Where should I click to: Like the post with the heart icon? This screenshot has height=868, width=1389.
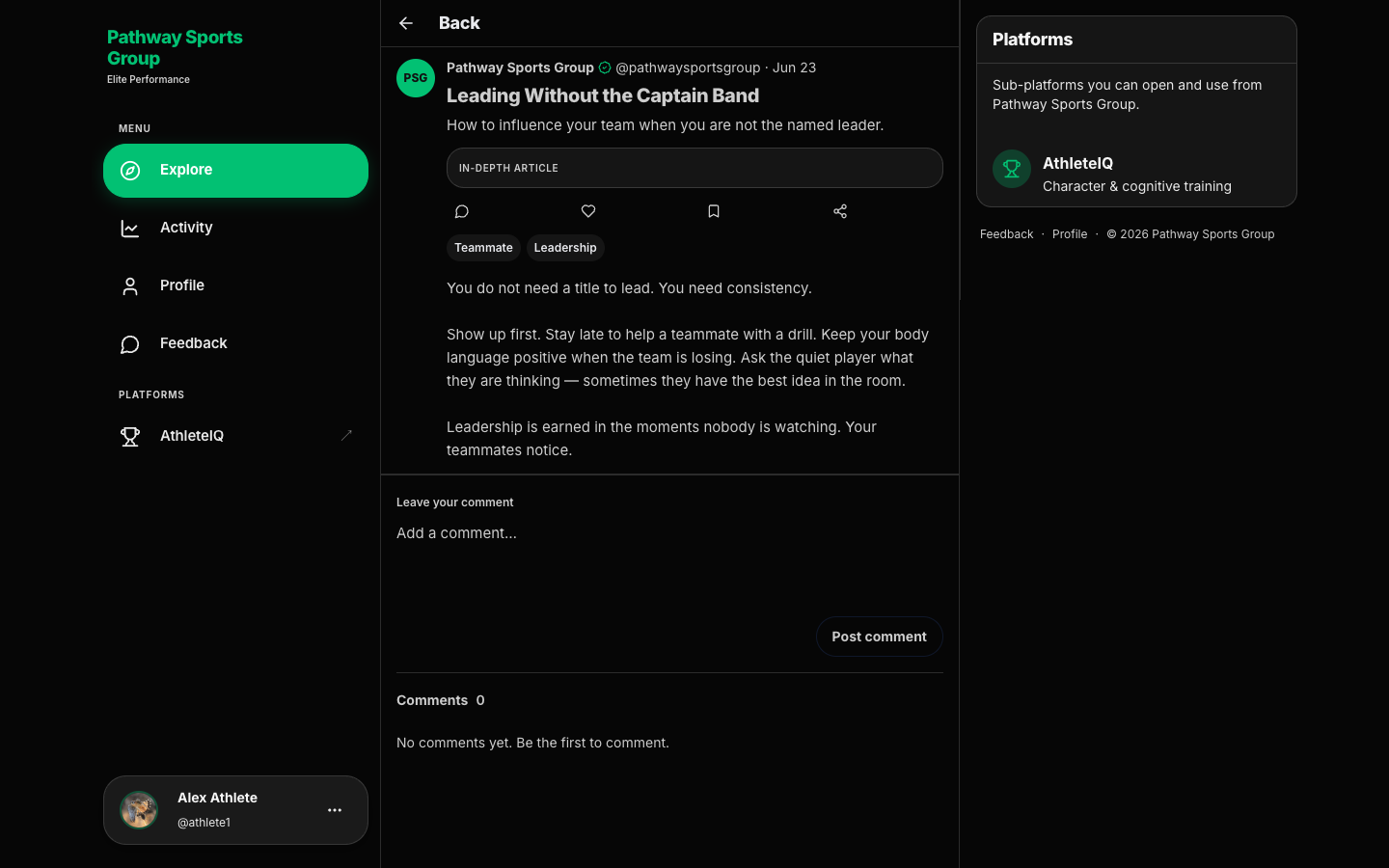[588, 211]
